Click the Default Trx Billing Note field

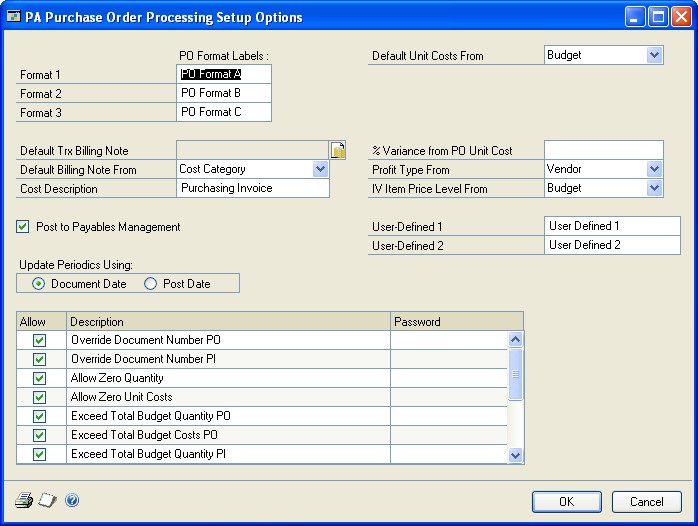253,150
